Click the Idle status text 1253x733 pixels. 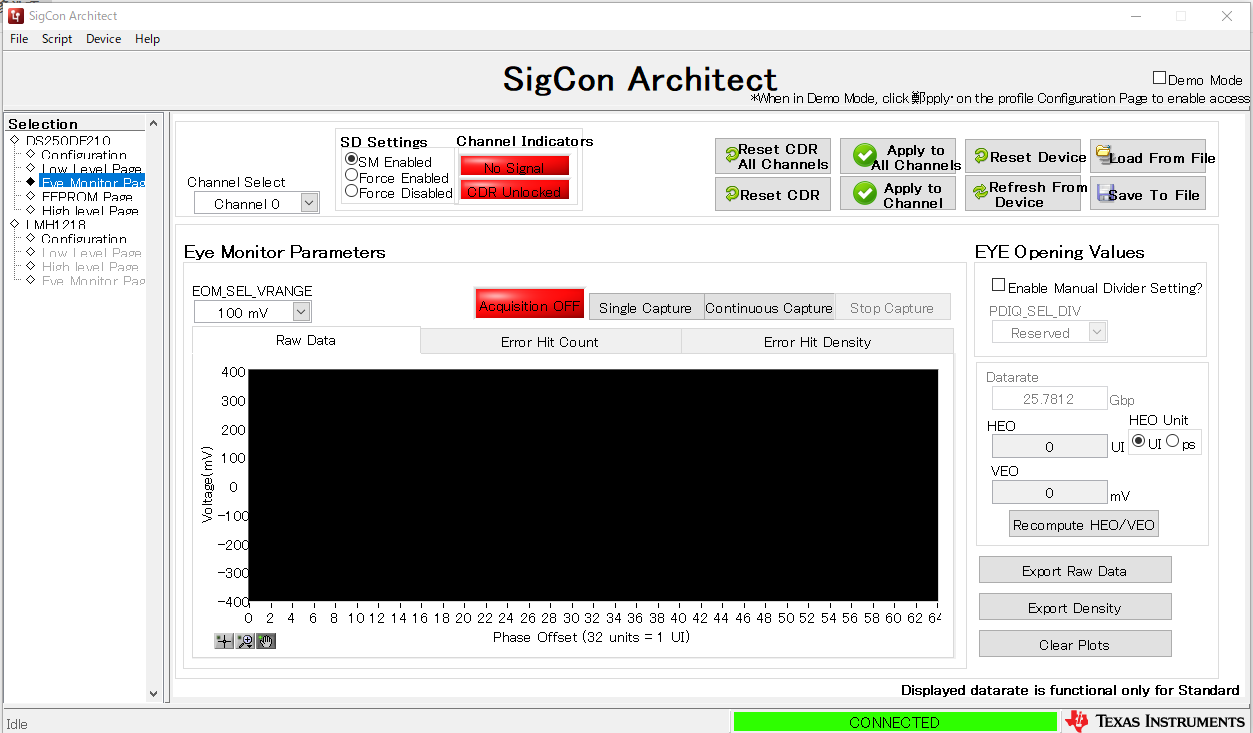point(17,723)
